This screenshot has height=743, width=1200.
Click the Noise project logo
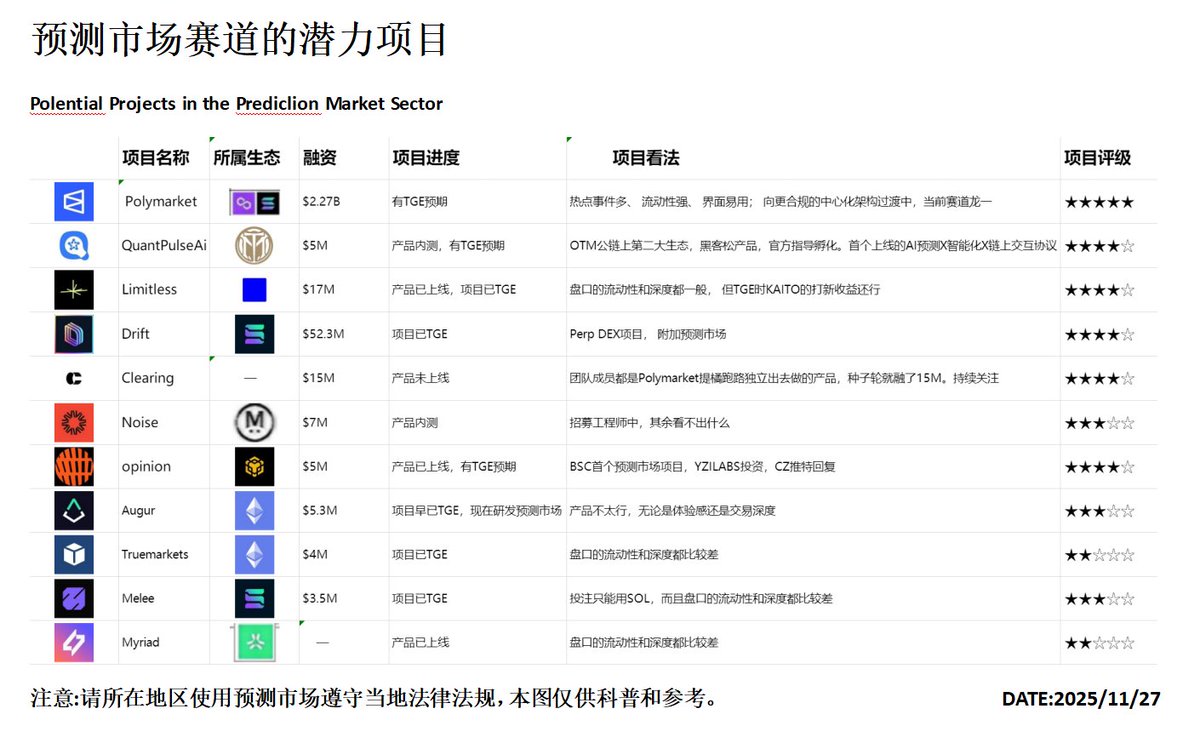pos(74,422)
